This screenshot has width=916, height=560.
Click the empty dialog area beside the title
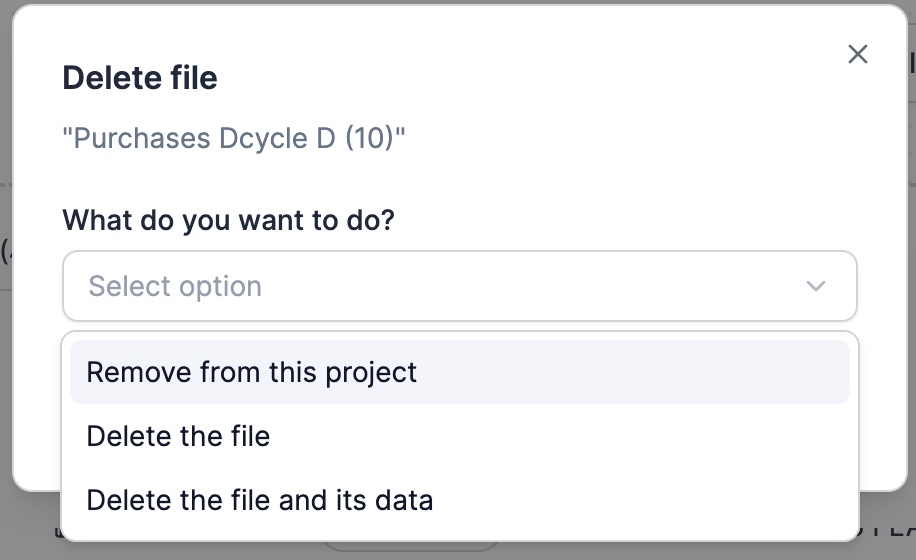(526, 78)
